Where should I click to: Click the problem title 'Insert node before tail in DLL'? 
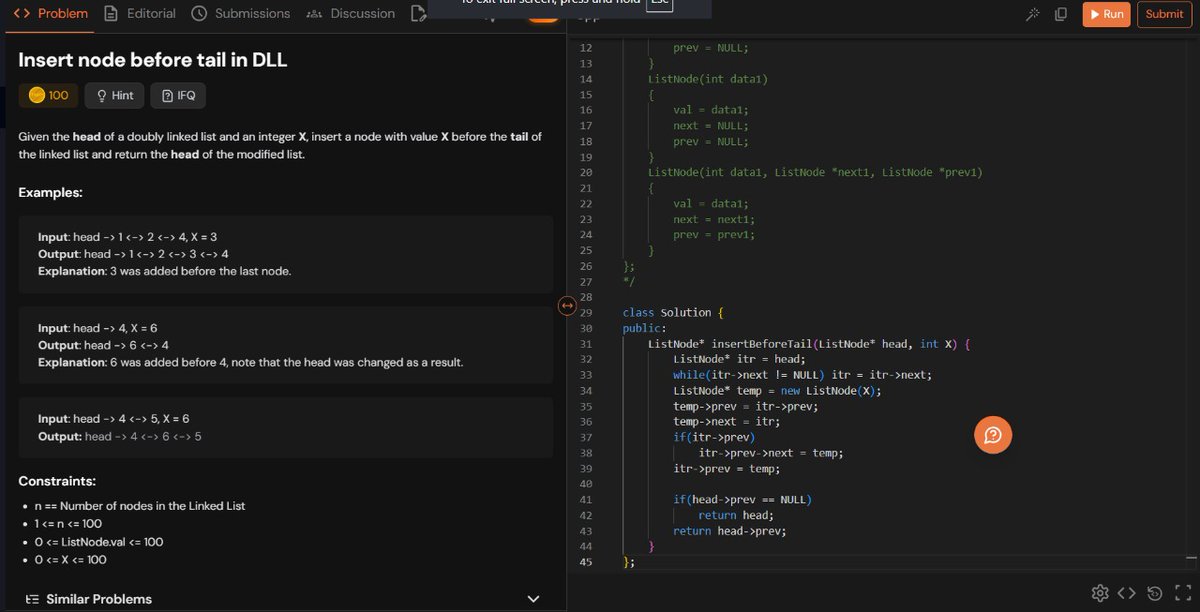click(153, 60)
